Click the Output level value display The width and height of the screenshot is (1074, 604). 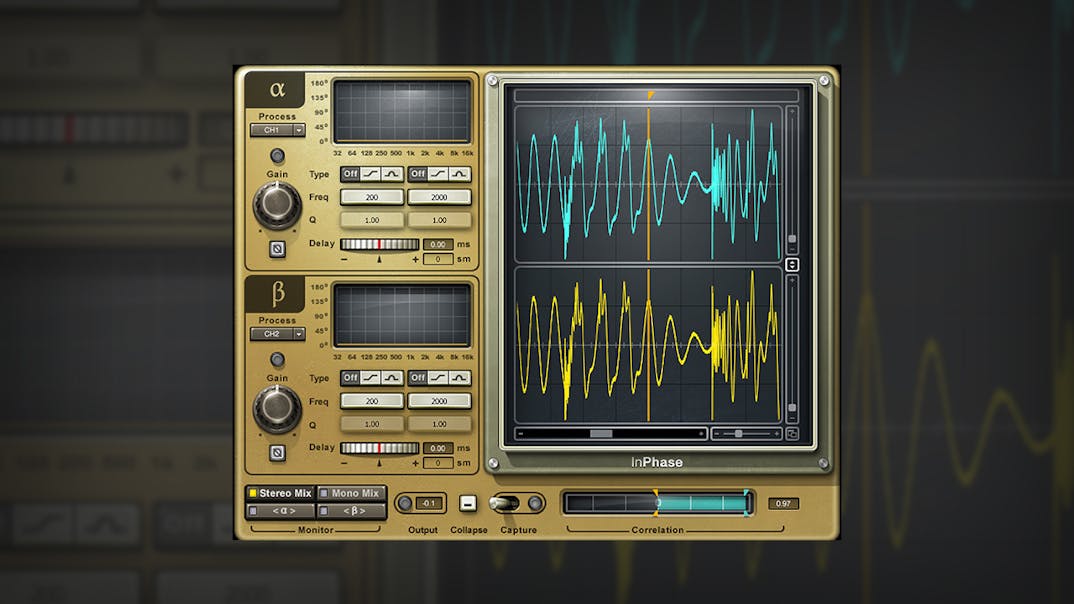430,503
